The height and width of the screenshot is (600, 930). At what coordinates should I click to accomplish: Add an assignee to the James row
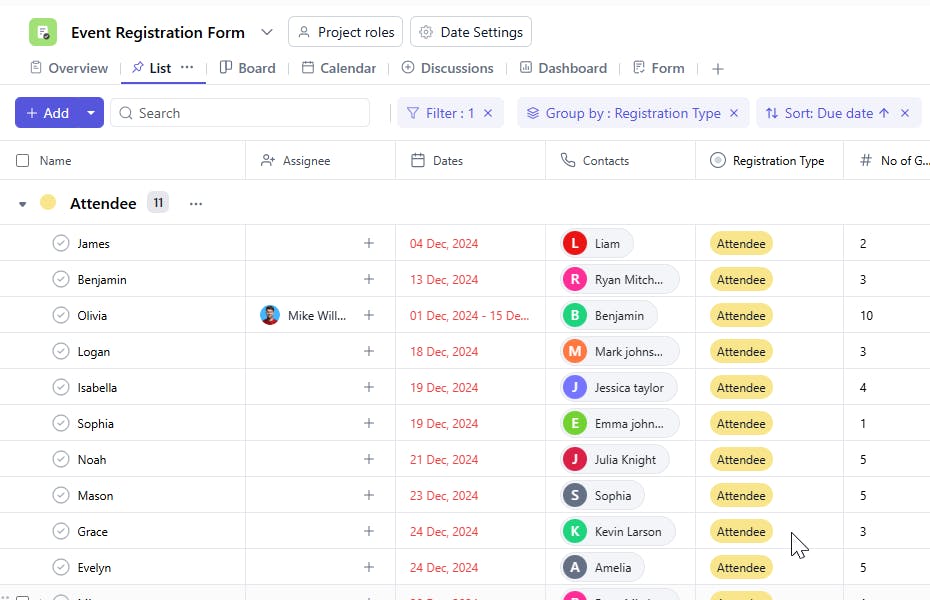pyautogui.click(x=368, y=243)
